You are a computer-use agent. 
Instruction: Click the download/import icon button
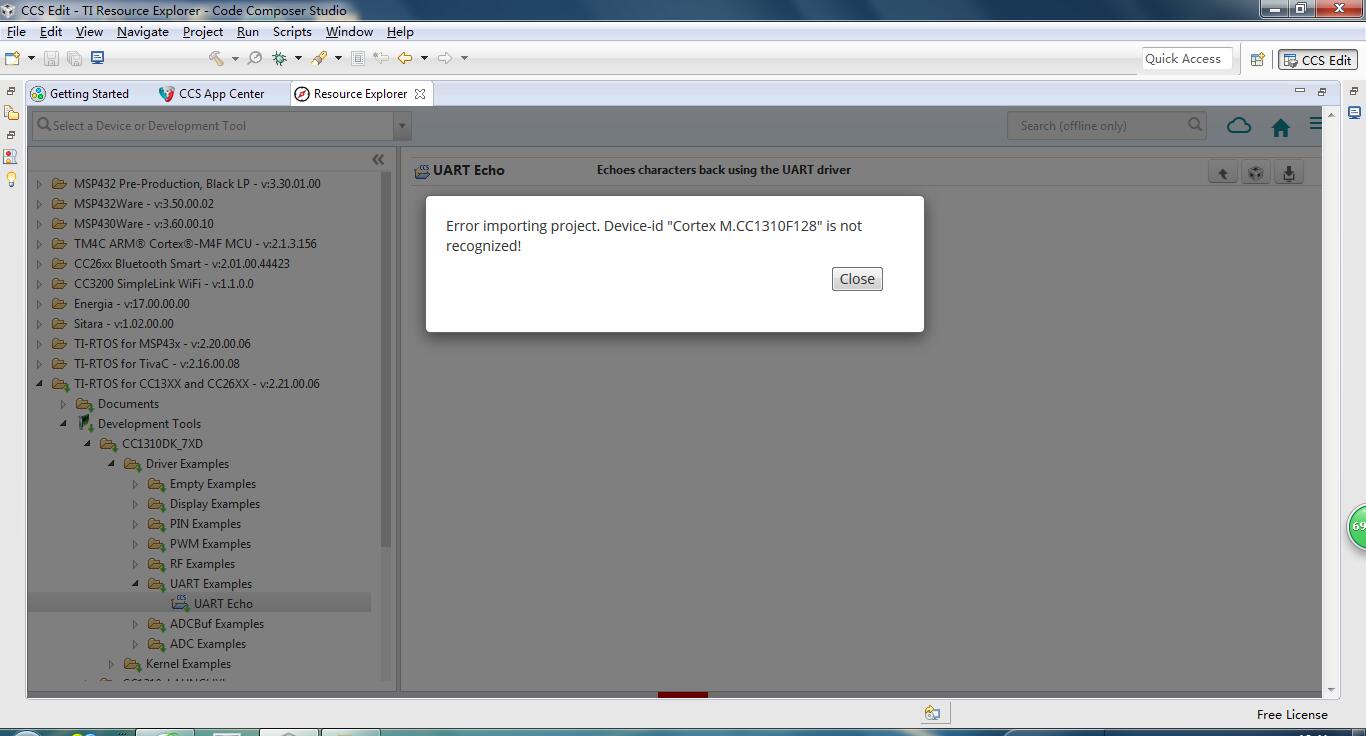1289,173
